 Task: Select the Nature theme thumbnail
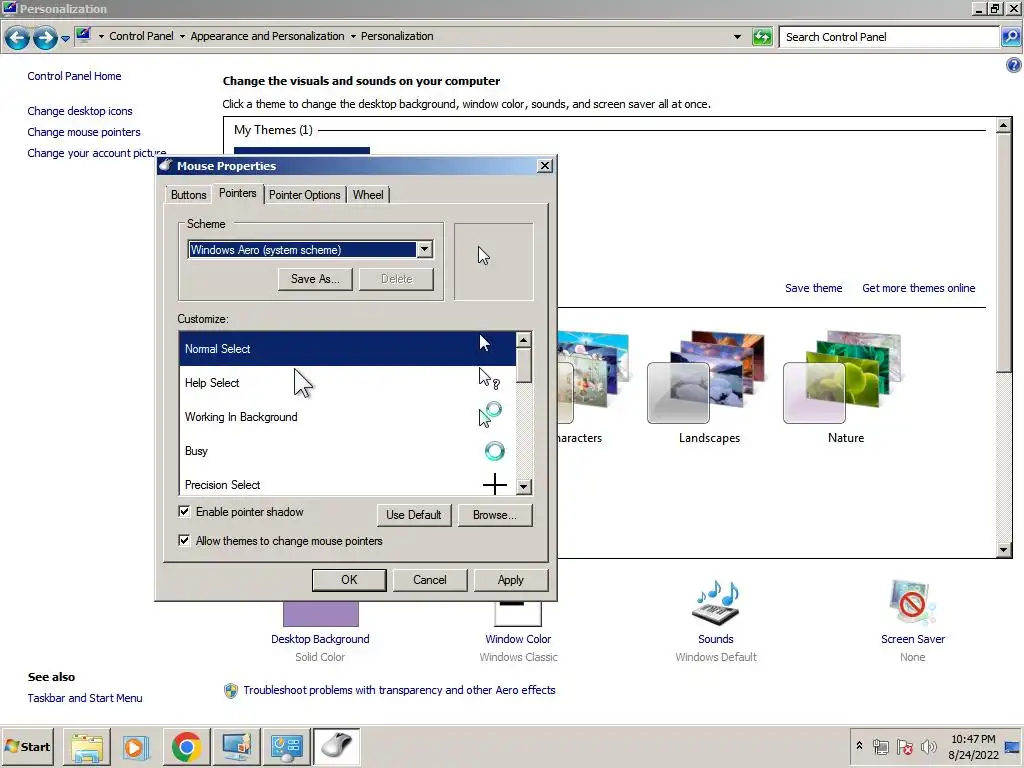point(844,379)
